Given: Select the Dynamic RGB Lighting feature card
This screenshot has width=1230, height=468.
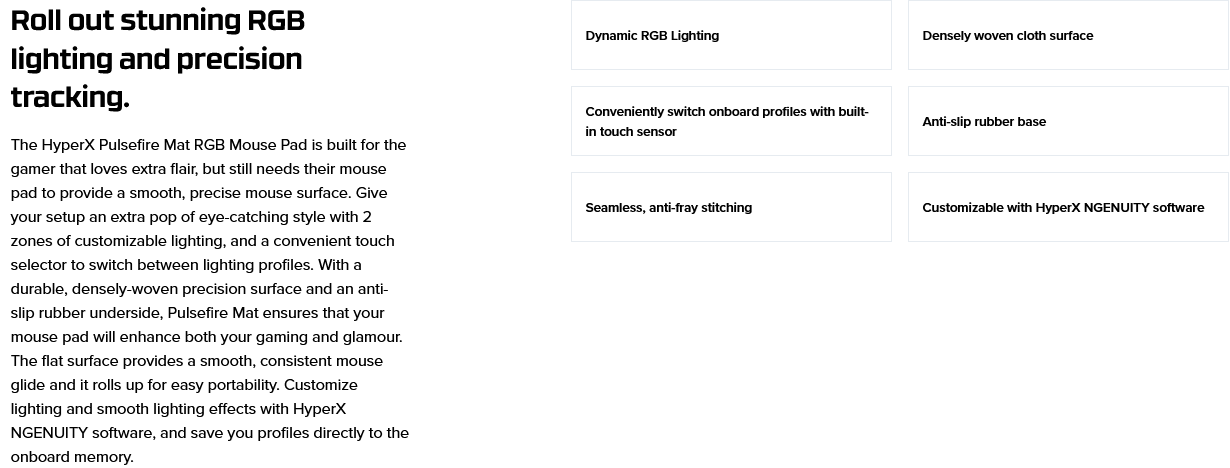Looking at the screenshot, I should click(731, 35).
